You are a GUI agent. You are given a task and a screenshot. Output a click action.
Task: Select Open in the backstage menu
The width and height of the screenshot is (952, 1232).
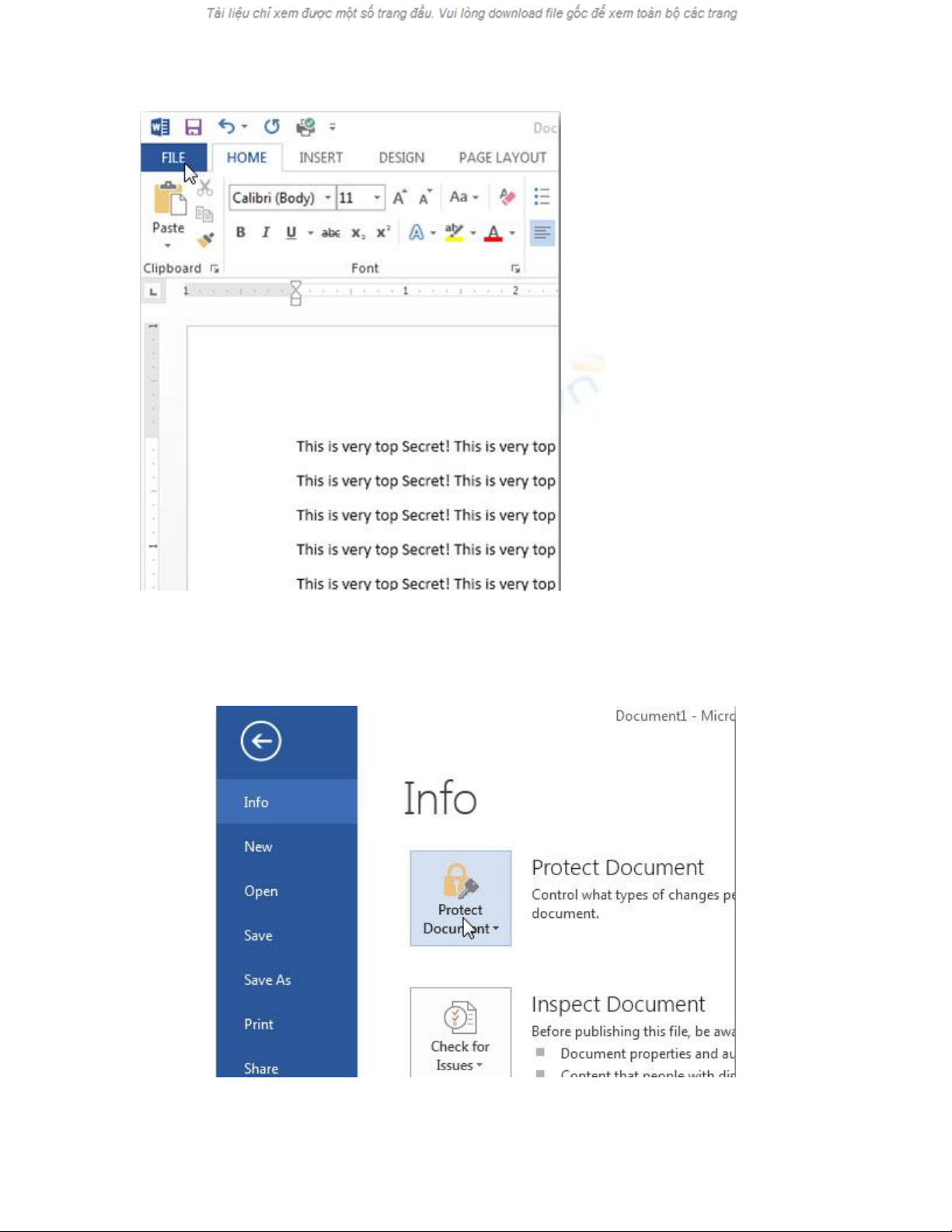click(x=287, y=891)
